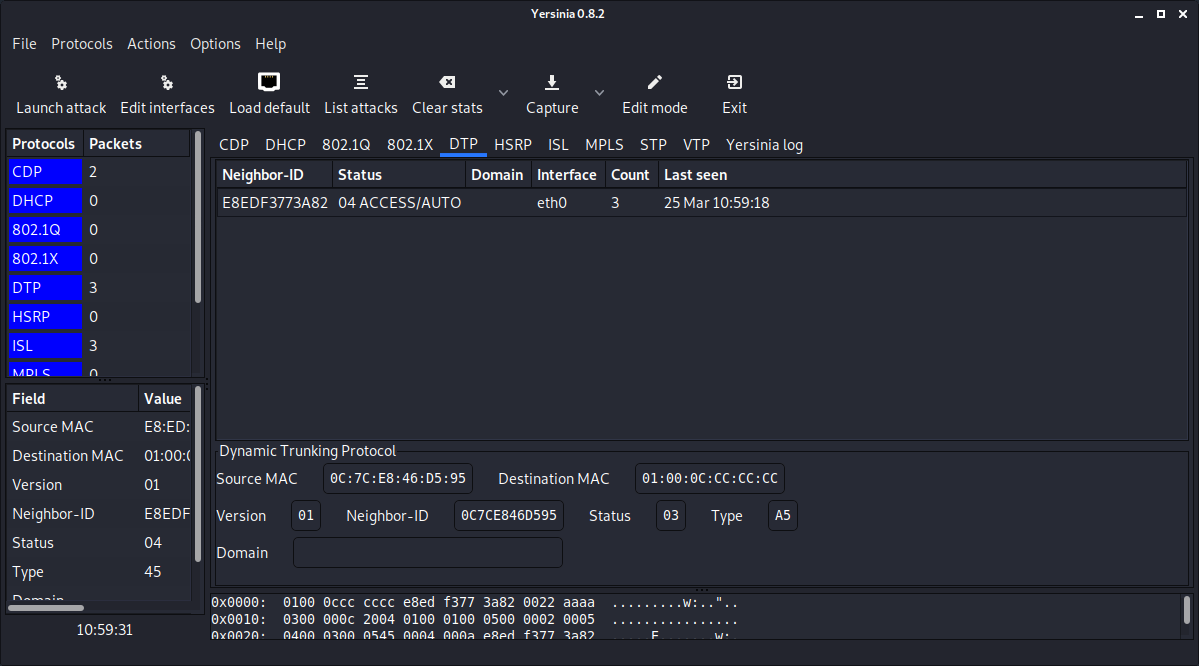Open the Protocols menu
The height and width of the screenshot is (666, 1199).
pos(82,44)
